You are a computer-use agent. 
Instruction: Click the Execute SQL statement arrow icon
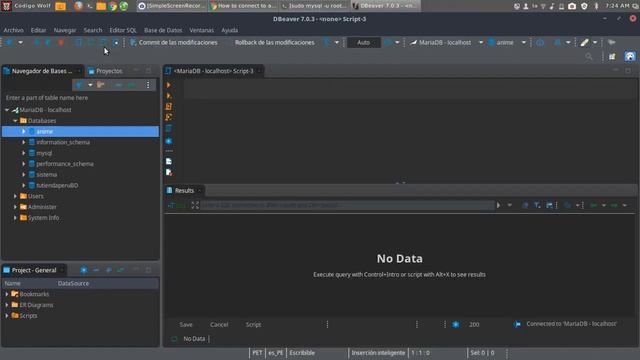169,85
